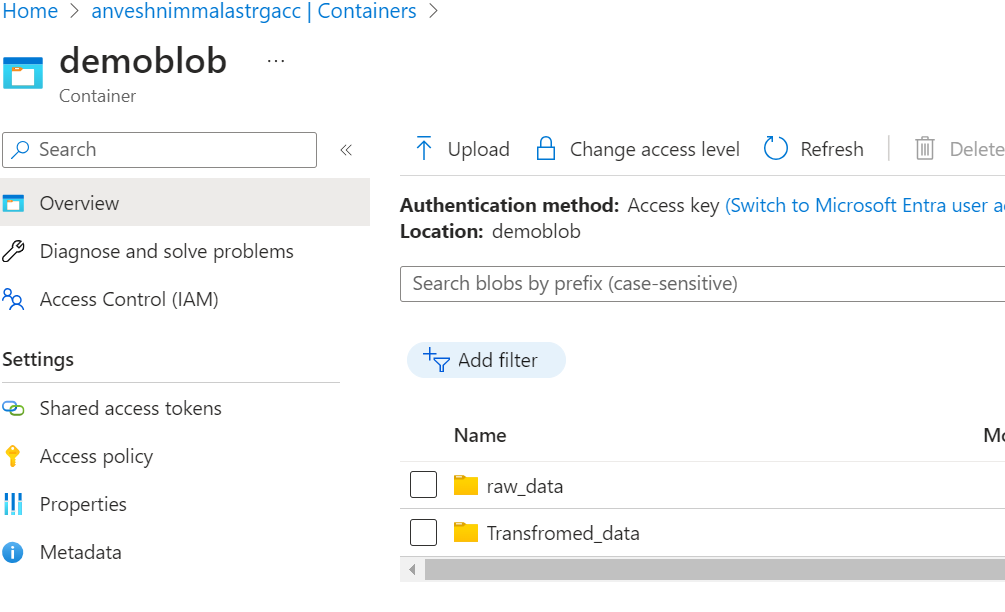Click the Access Control people icon
The image size is (1005, 612).
point(13,299)
